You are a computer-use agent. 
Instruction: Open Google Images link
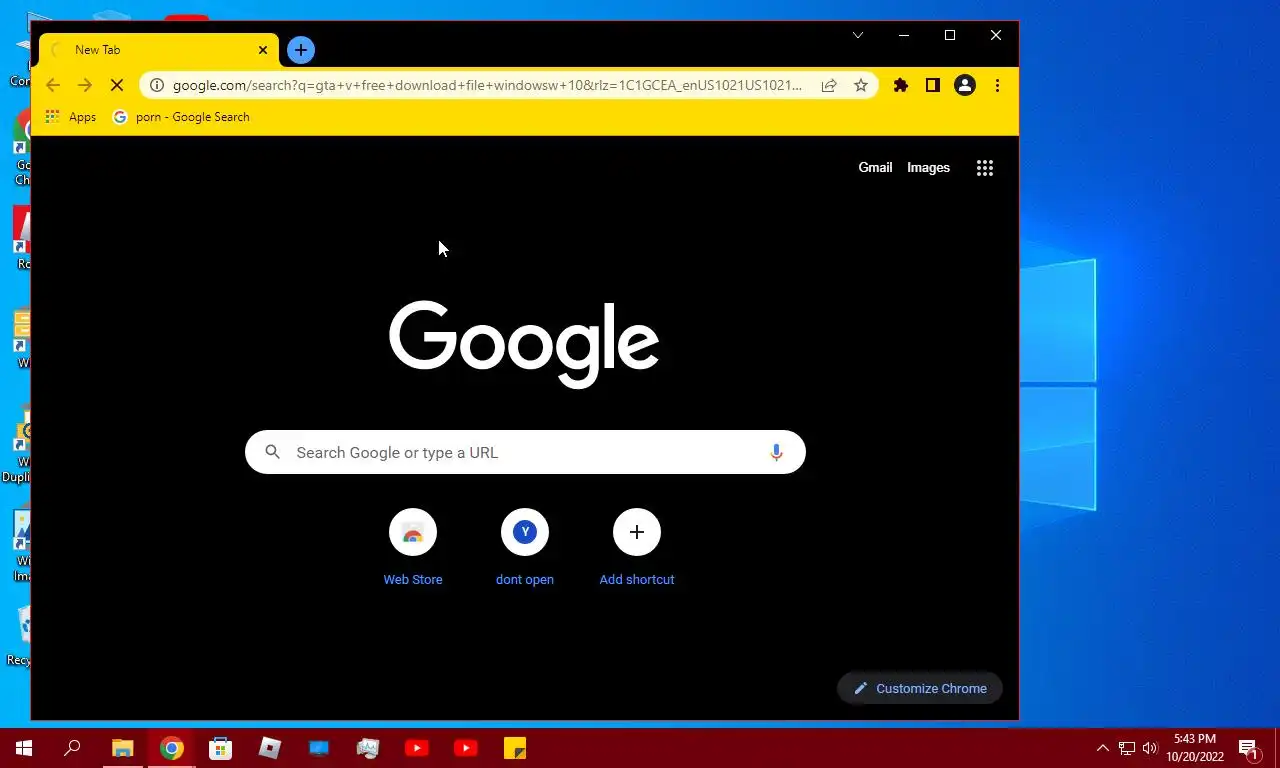928,167
